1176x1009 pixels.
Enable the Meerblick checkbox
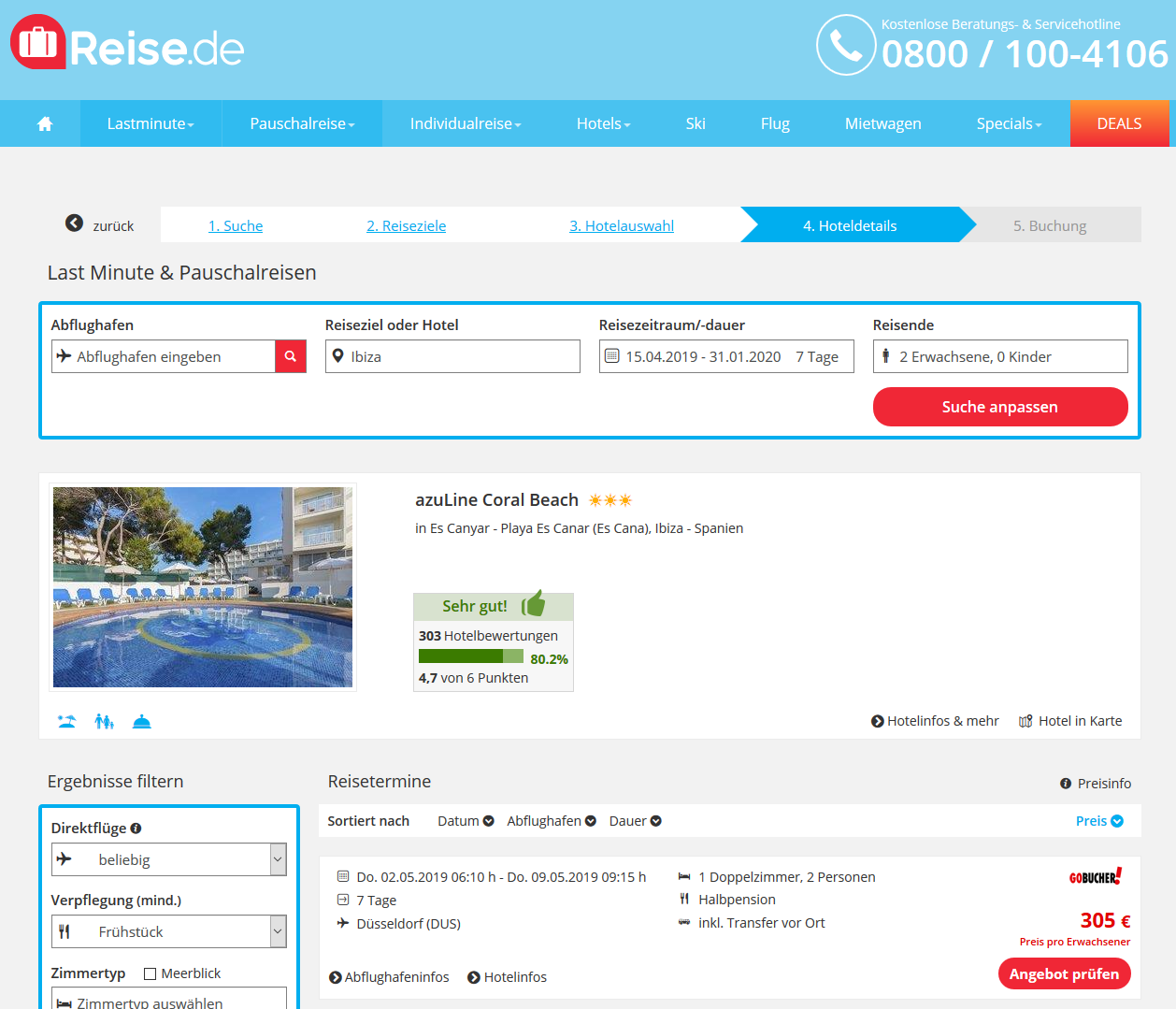pos(150,973)
